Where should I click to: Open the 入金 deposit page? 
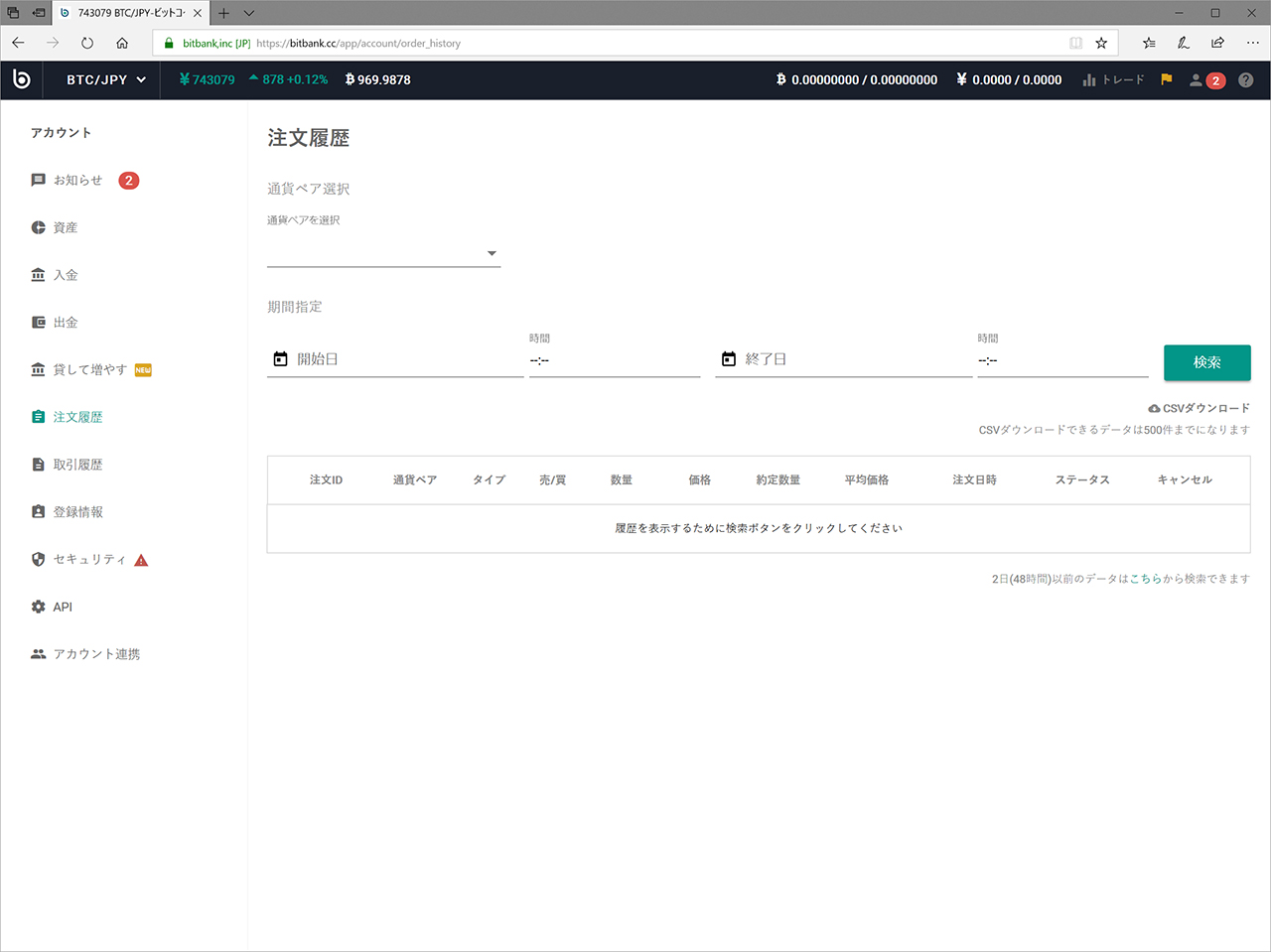coord(66,274)
